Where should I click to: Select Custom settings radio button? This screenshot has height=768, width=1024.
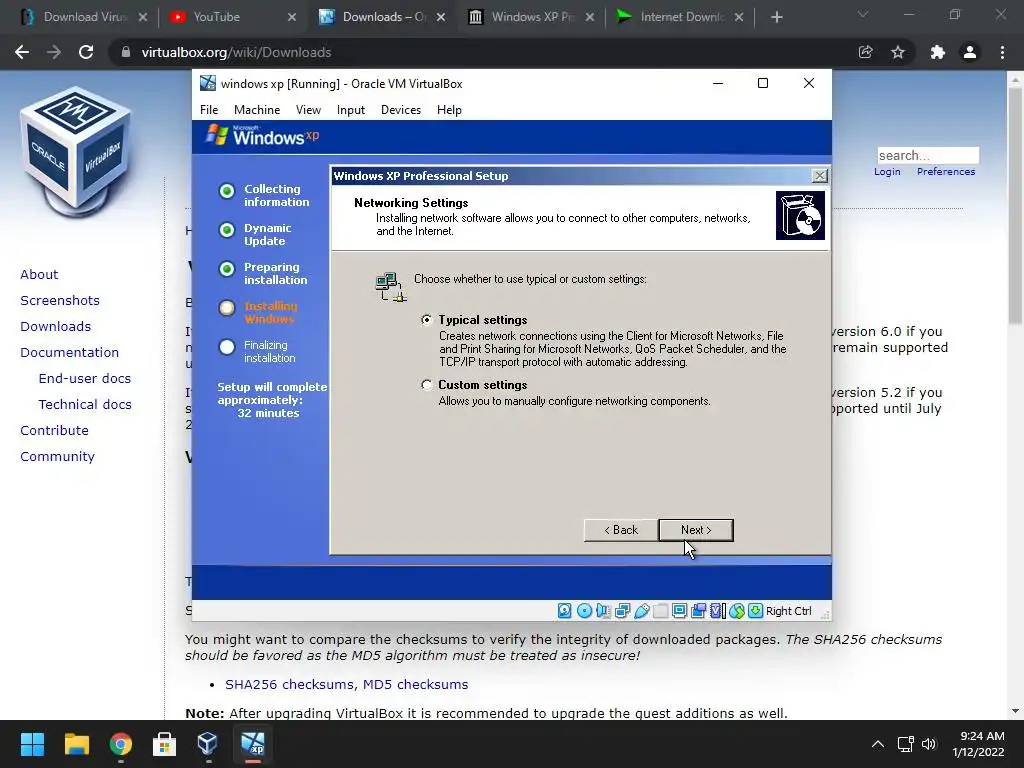(x=426, y=385)
